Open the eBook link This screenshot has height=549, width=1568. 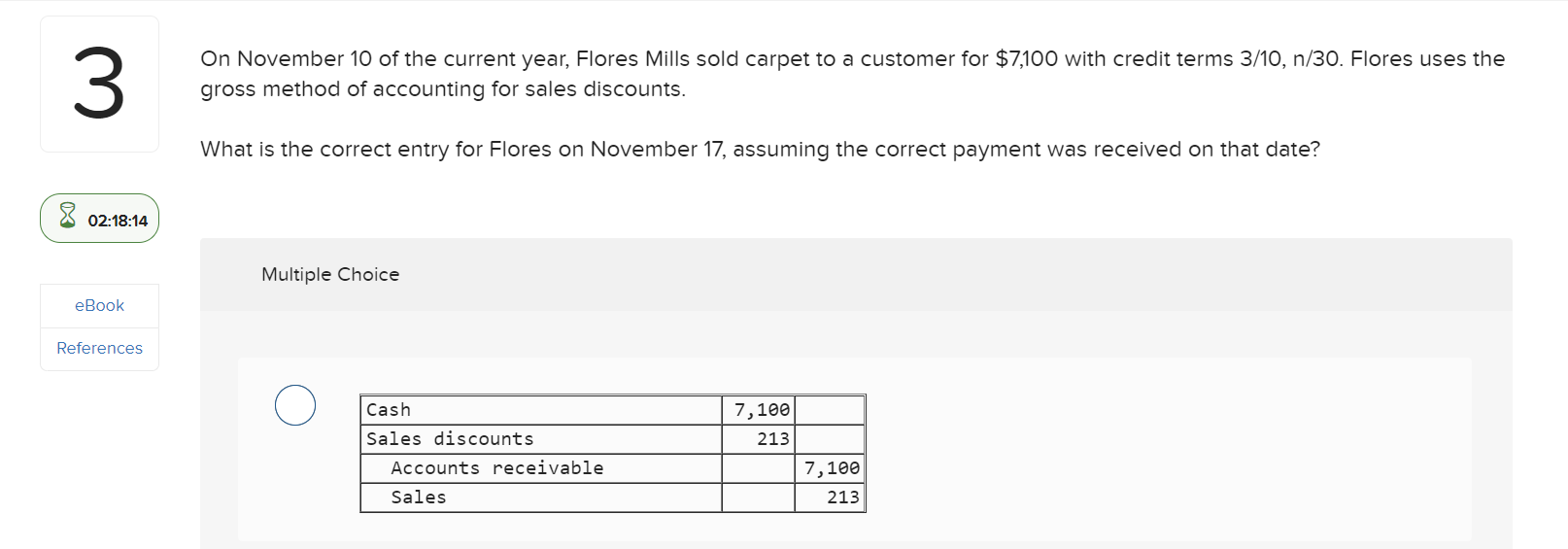pos(99,305)
